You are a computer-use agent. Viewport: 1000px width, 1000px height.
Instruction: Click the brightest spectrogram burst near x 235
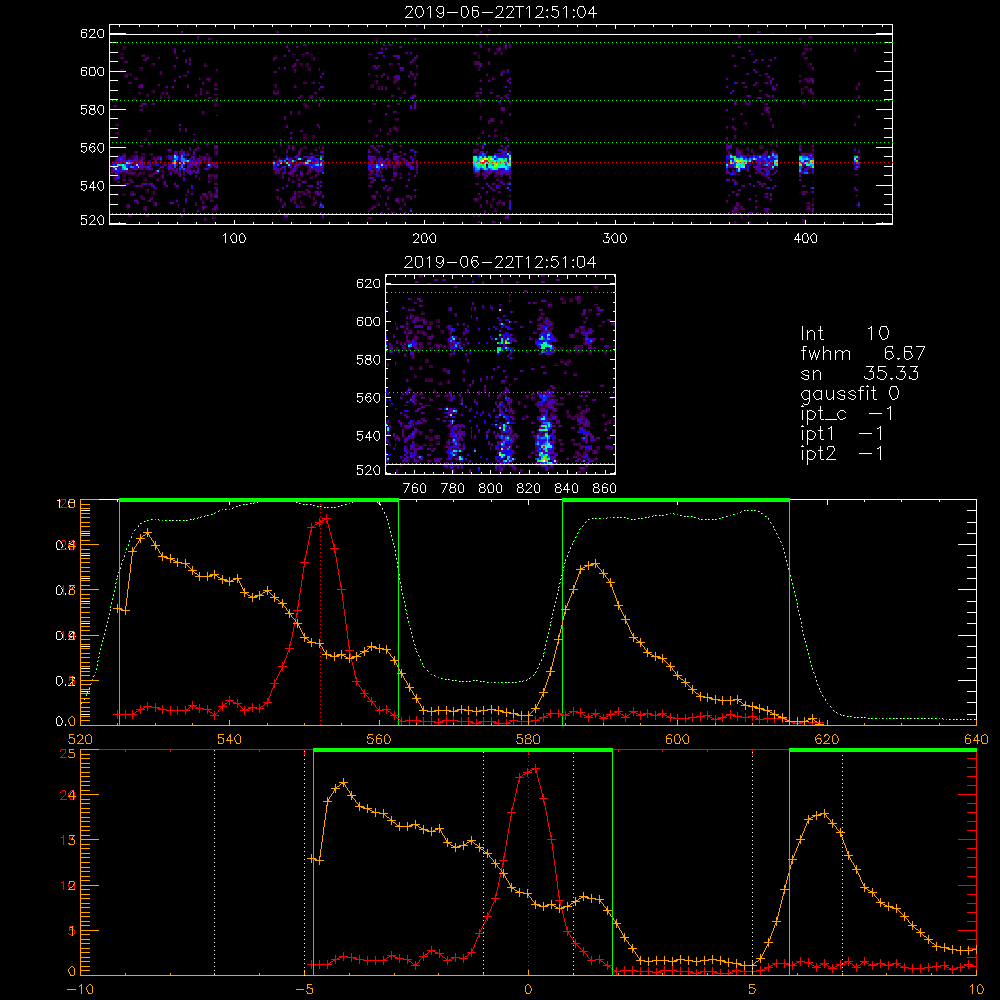492,162
